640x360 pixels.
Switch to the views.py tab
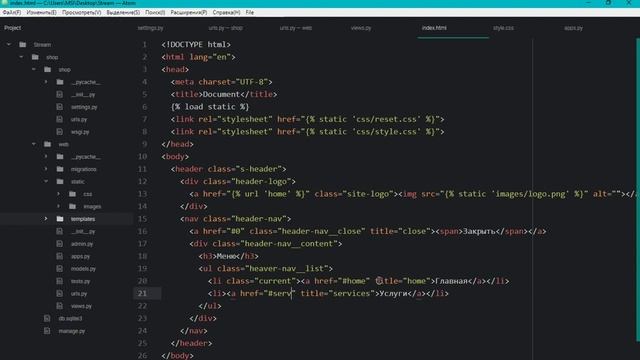pyautogui.click(x=361, y=28)
